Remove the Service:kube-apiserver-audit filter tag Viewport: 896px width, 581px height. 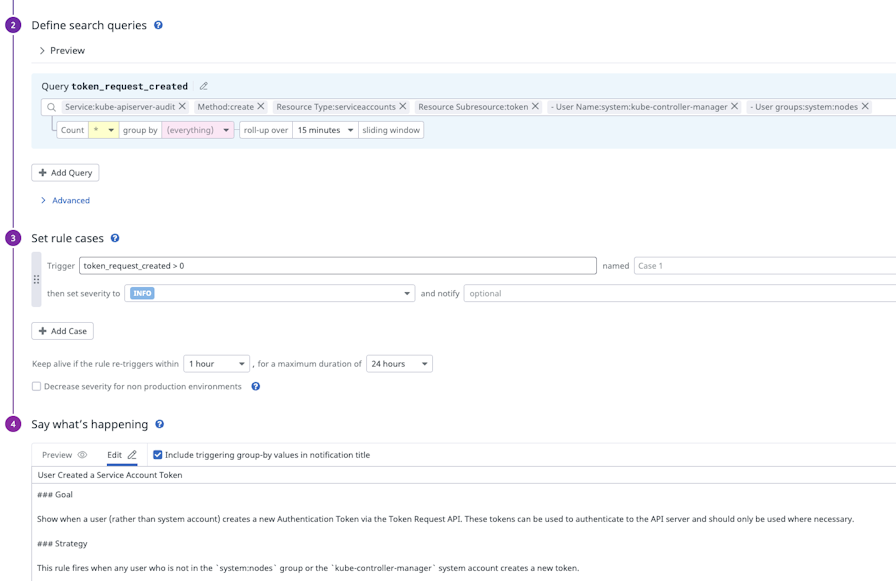pos(182,106)
